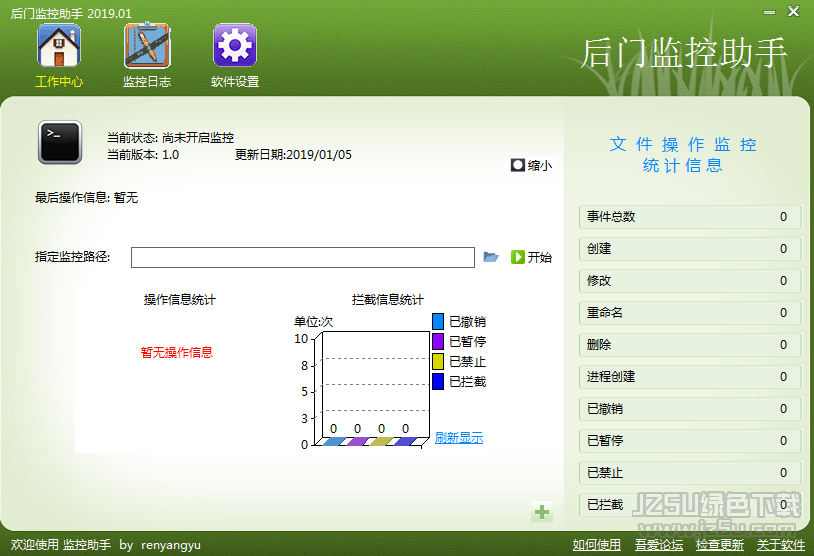Click the 当前状态 status text
This screenshot has width=814, height=556.
click(170, 138)
